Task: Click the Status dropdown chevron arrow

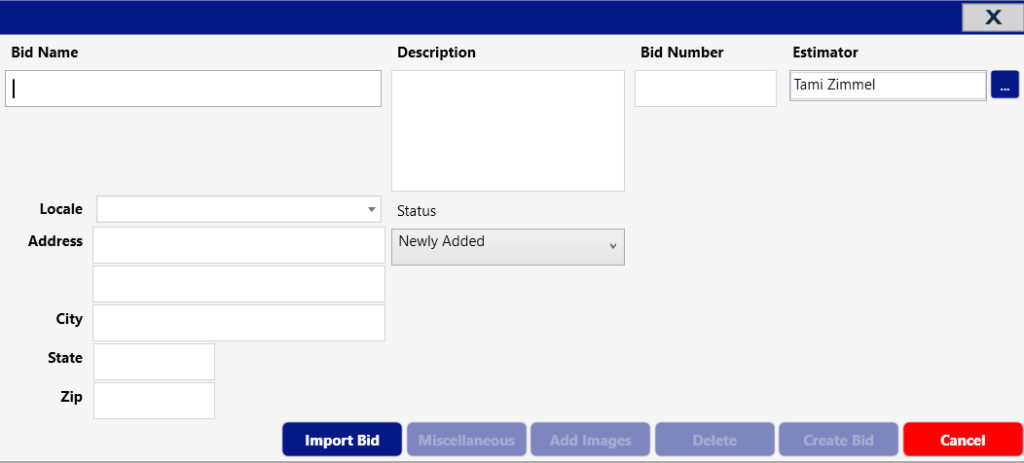Action: (613, 247)
